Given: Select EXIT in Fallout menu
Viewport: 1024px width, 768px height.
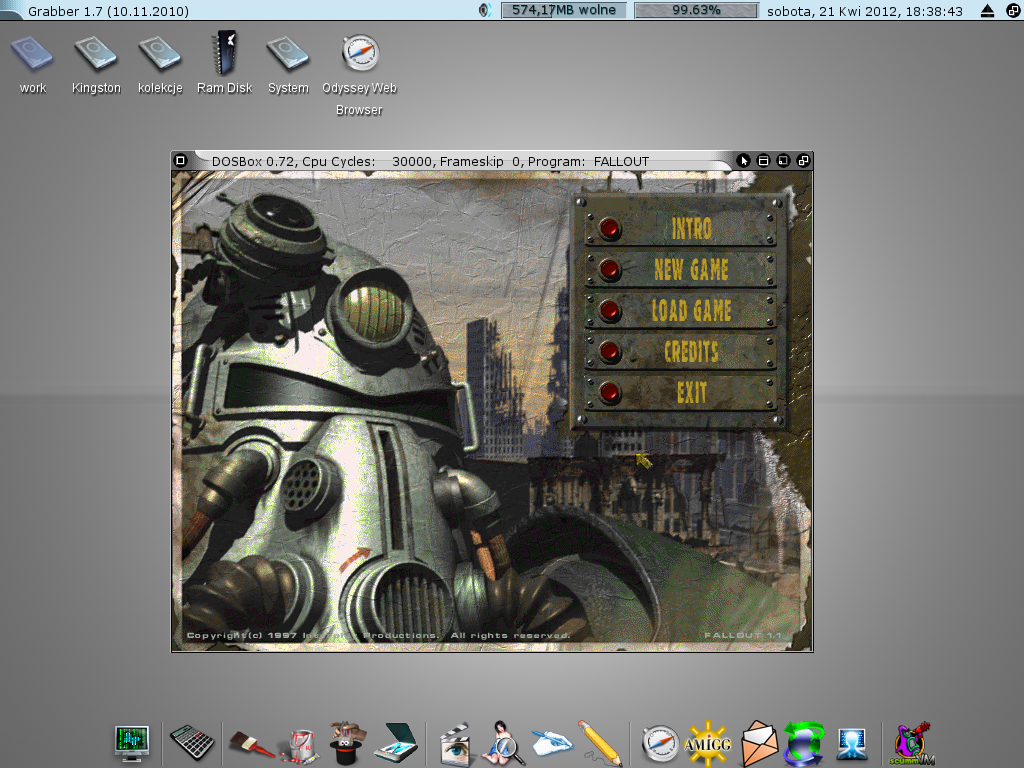Looking at the screenshot, I should click(x=680, y=392).
